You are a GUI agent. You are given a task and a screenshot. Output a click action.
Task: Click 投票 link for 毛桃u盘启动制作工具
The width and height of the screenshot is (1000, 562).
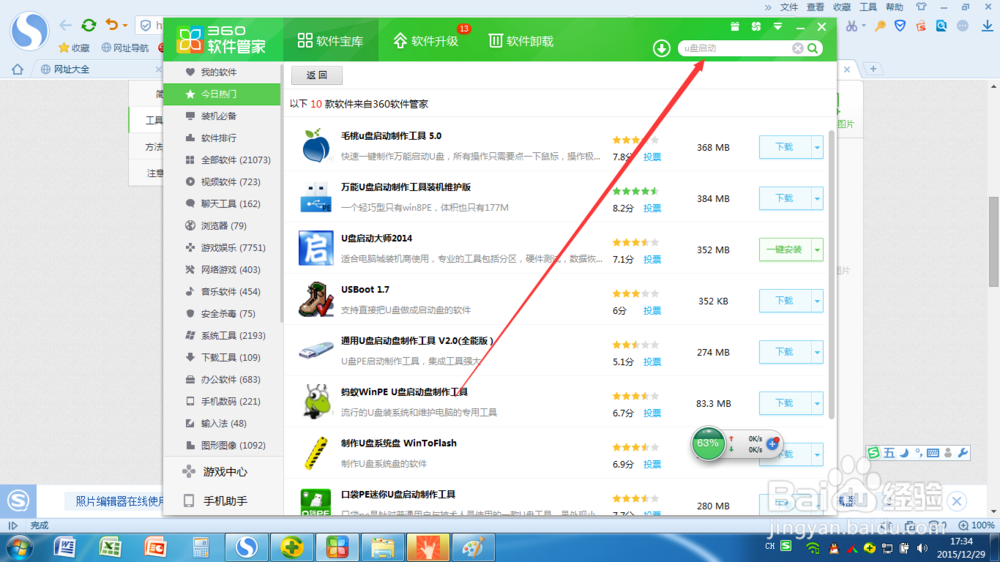click(x=652, y=157)
